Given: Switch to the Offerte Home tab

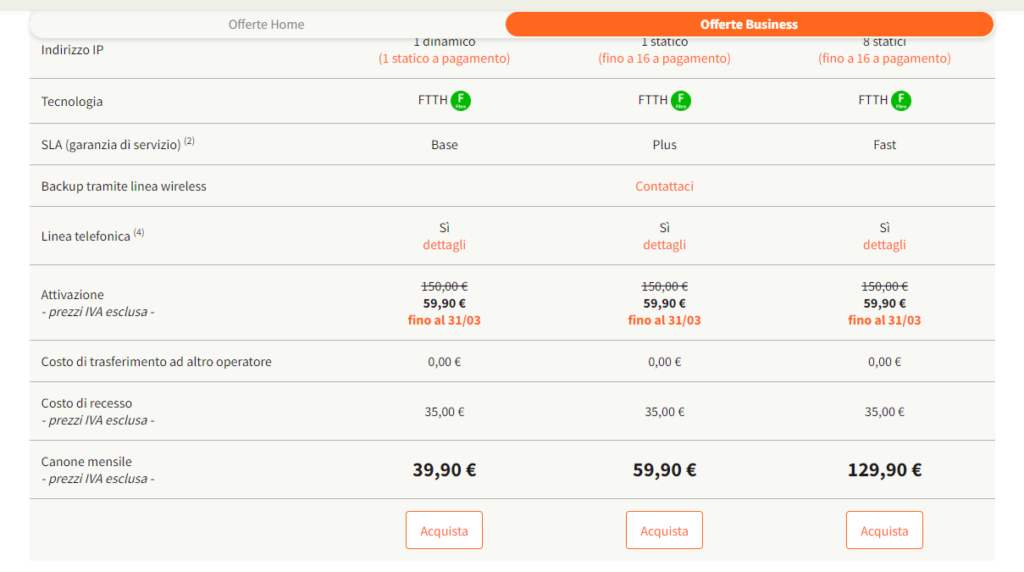Looking at the screenshot, I should click(266, 24).
